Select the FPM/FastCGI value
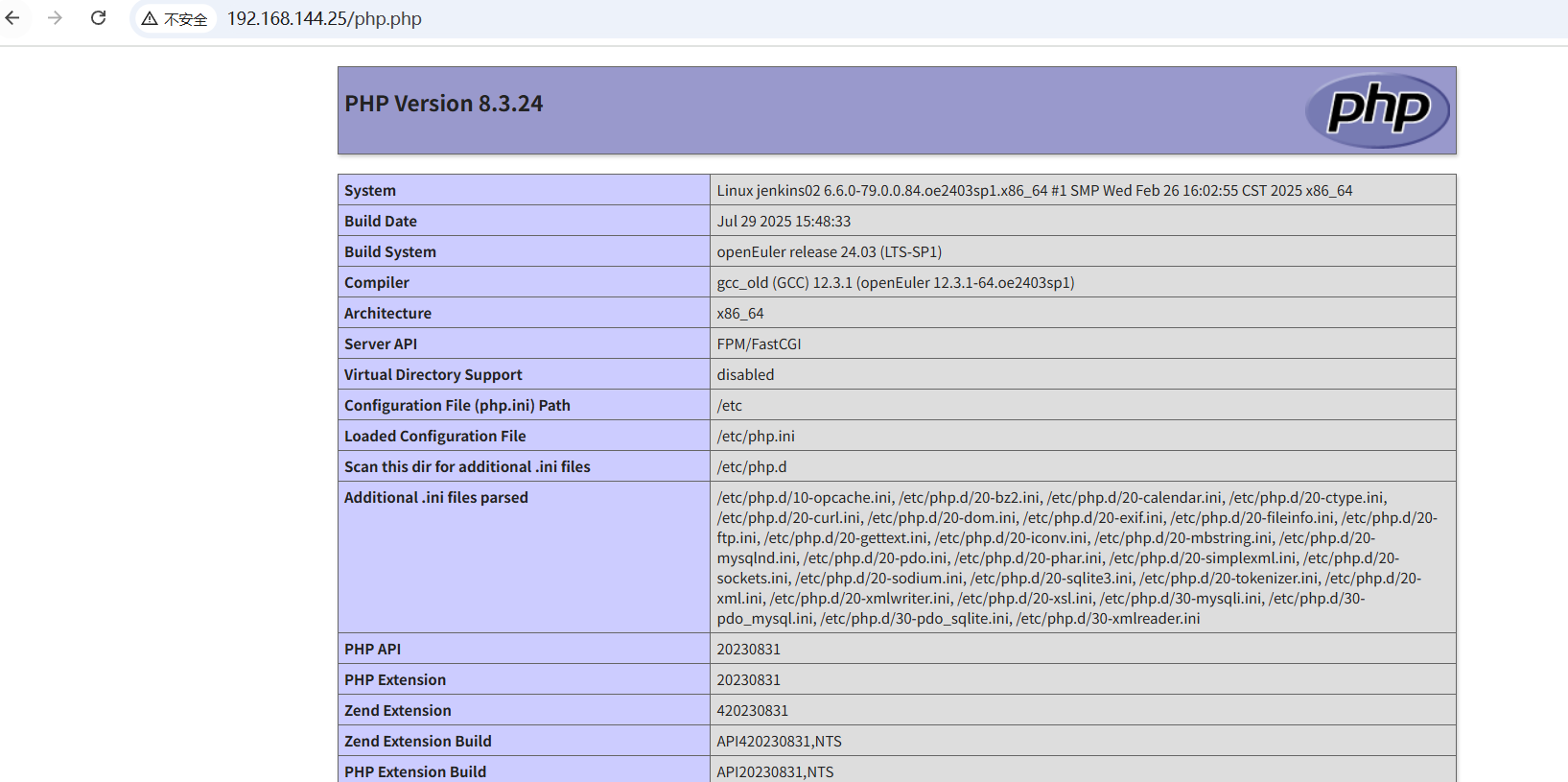 click(x=759, y=344)
